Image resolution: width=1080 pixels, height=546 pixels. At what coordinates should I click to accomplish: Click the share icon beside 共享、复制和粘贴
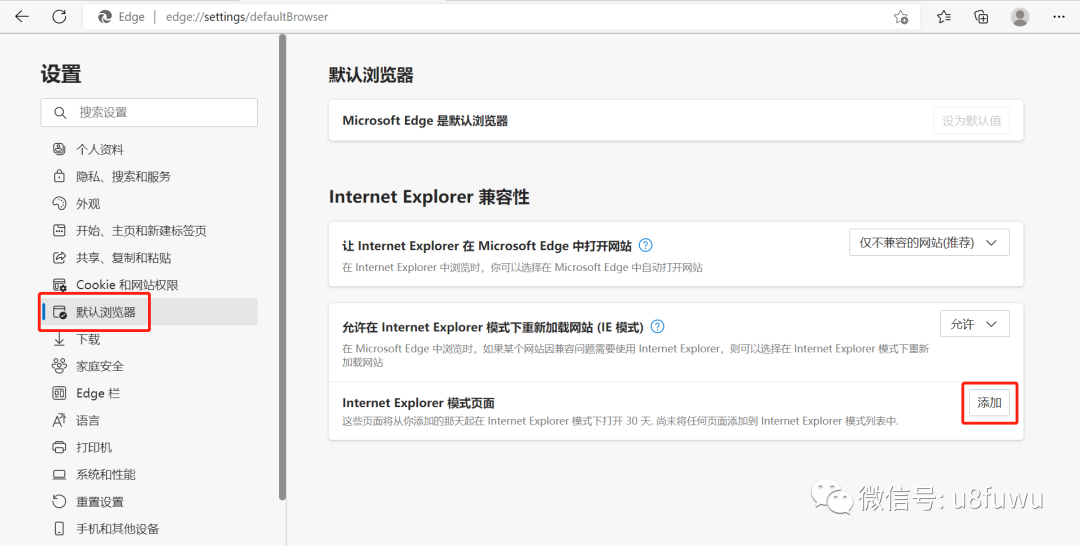59,258
